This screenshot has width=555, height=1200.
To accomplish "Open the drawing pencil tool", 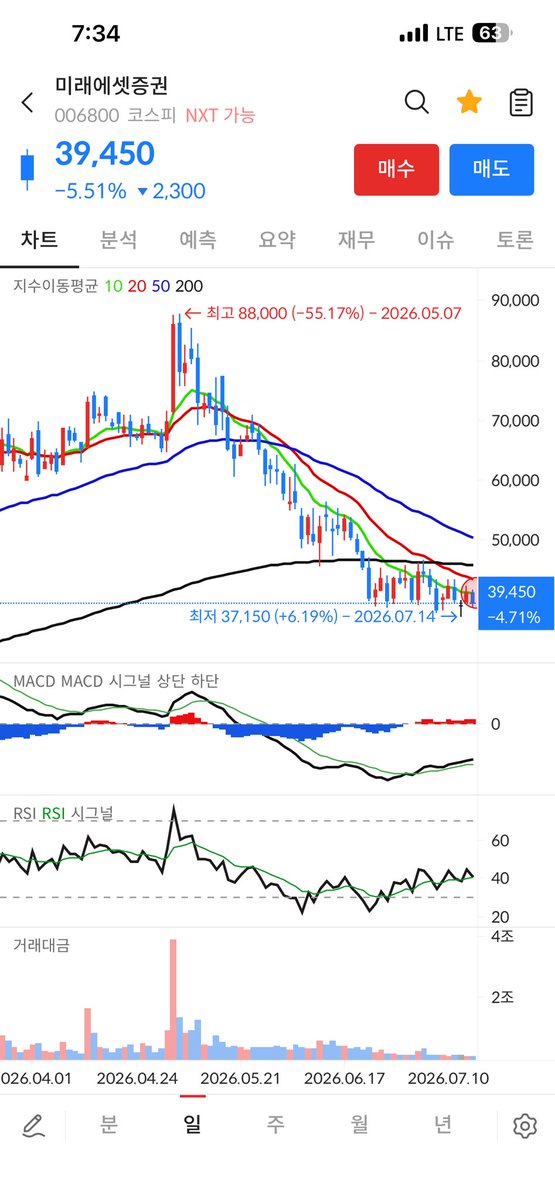I will tap(34, 1125).
